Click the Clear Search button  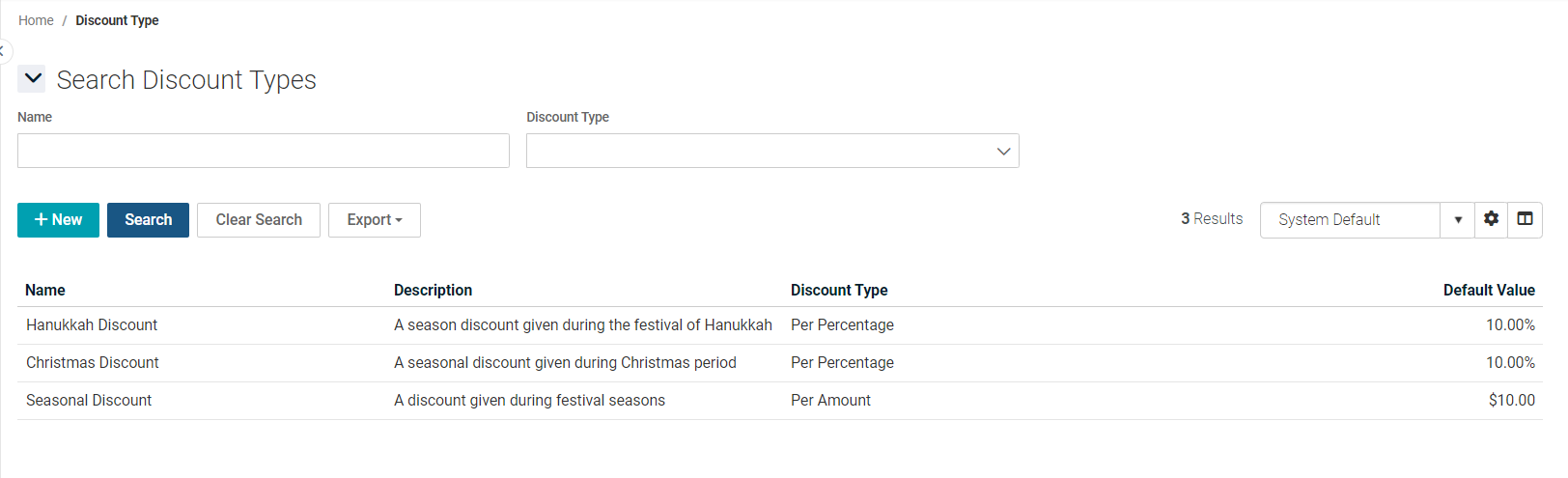click(259, 220)
